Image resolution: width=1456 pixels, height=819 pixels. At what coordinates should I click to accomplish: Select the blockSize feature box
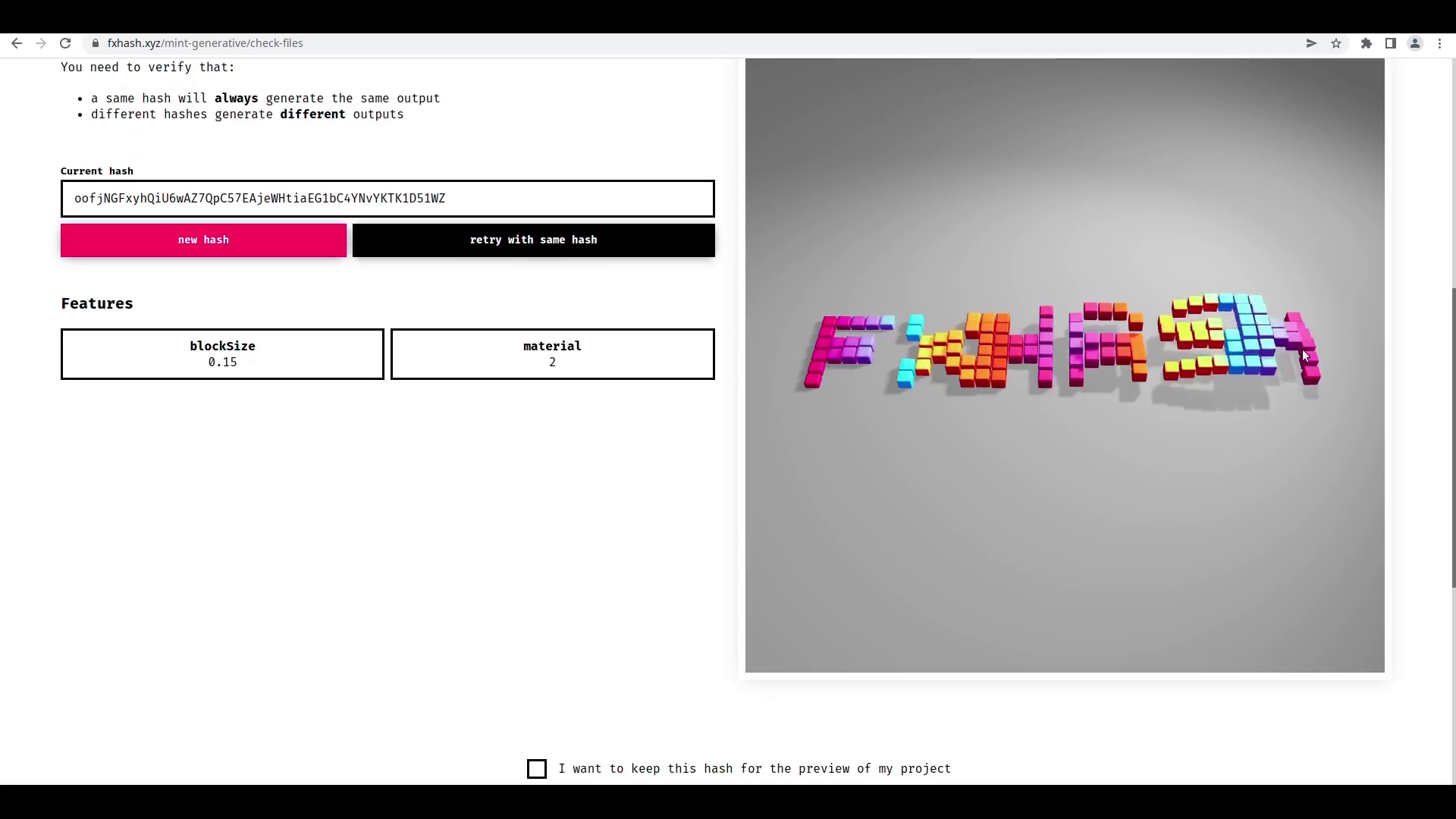(222, 354)
